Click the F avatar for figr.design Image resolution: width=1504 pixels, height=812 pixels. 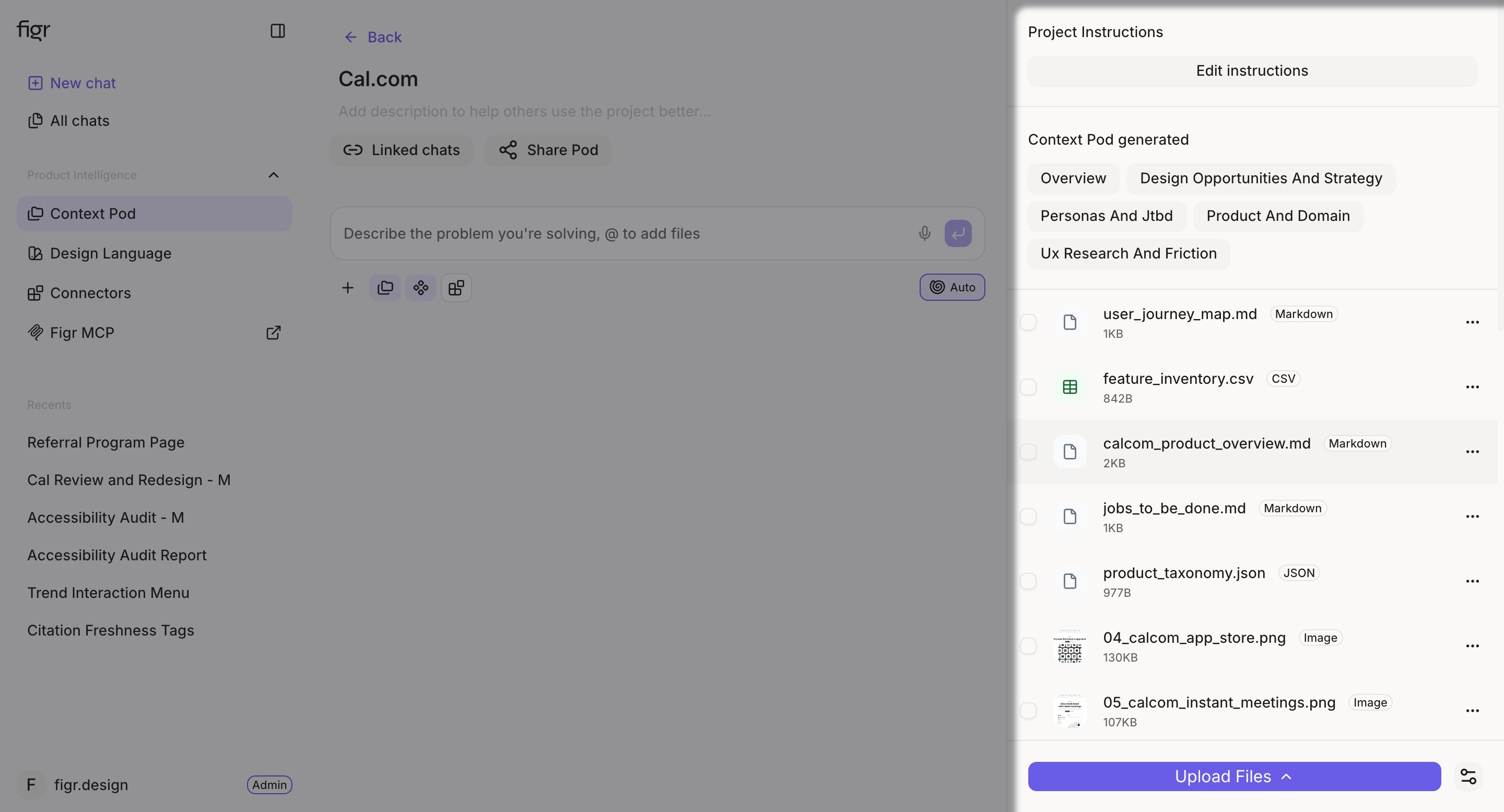[31, 784]
